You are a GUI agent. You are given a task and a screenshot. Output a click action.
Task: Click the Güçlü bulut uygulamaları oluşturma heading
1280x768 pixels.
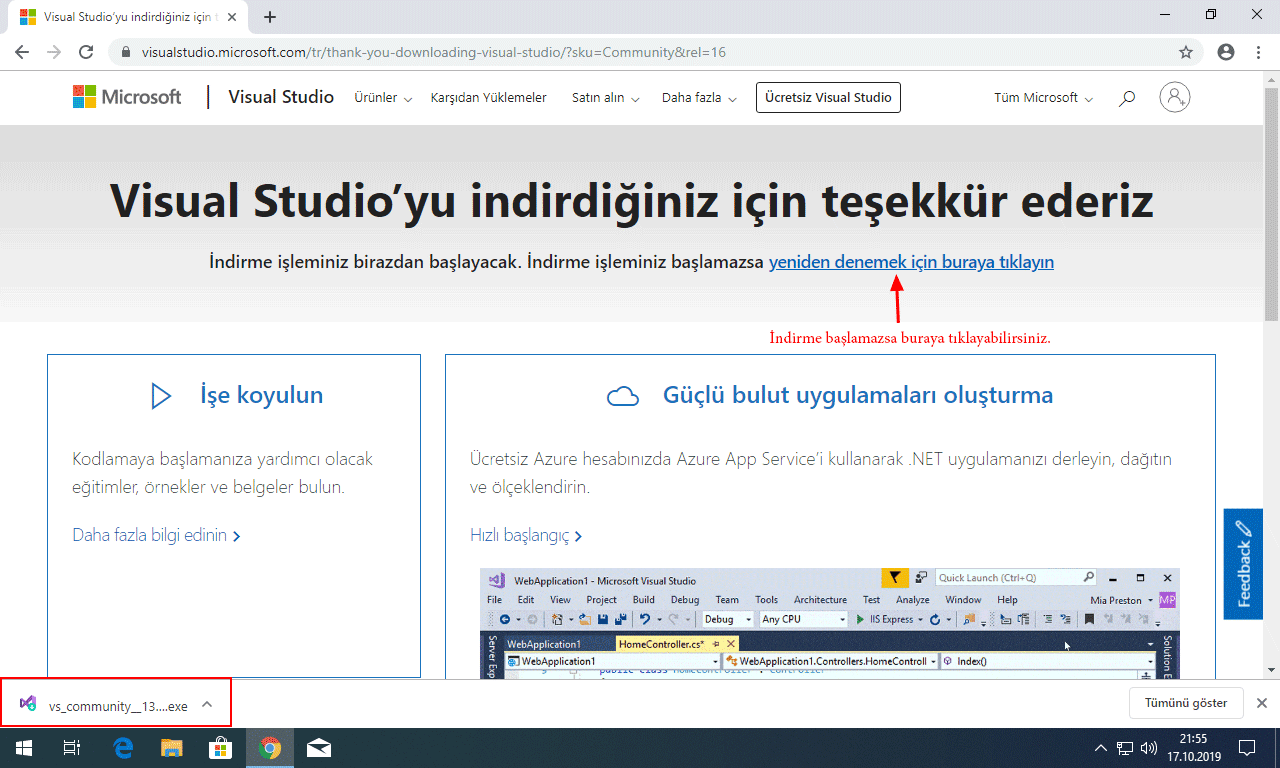click(x=858, y=395)
